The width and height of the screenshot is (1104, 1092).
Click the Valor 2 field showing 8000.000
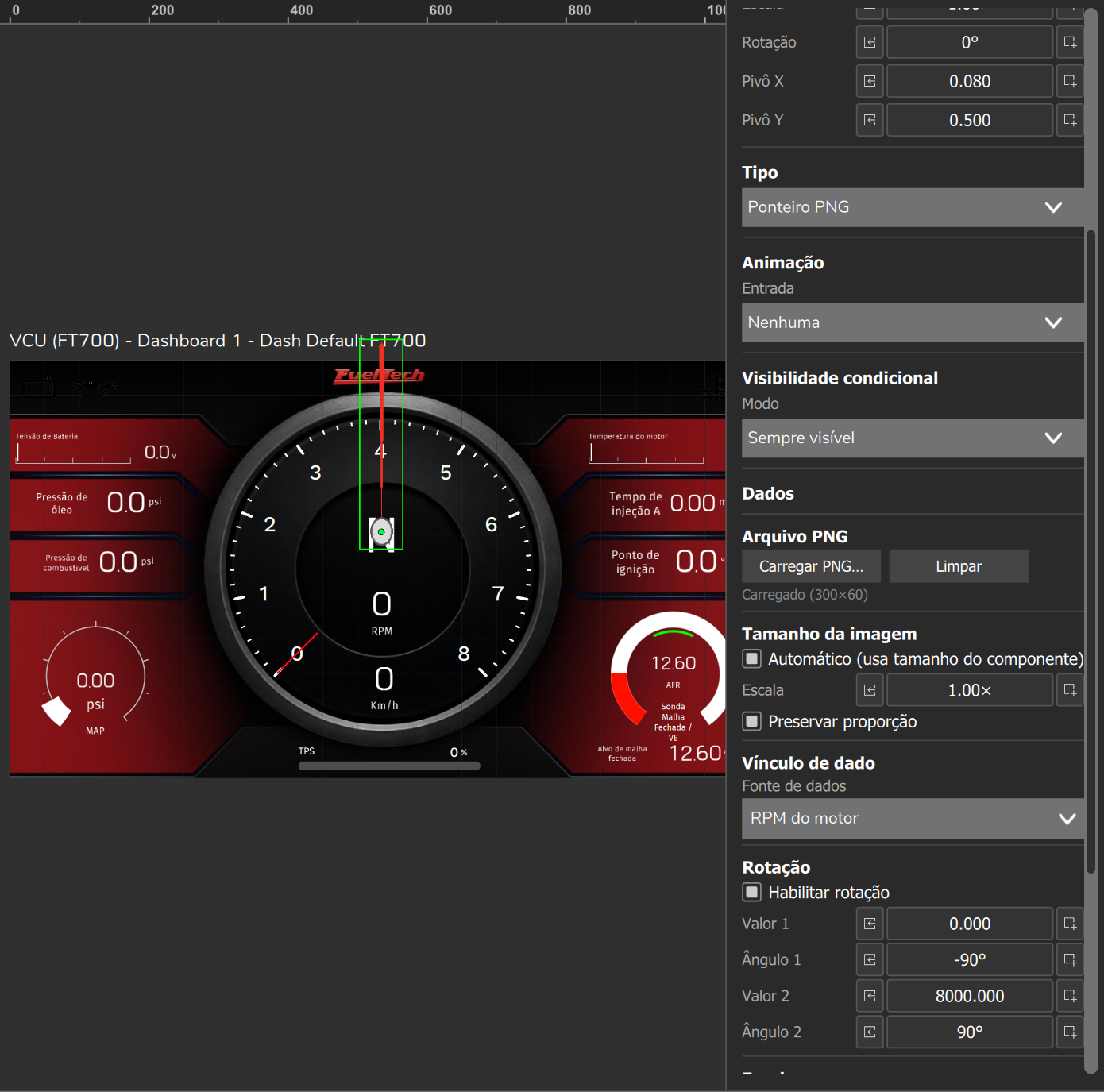point(970,996)
